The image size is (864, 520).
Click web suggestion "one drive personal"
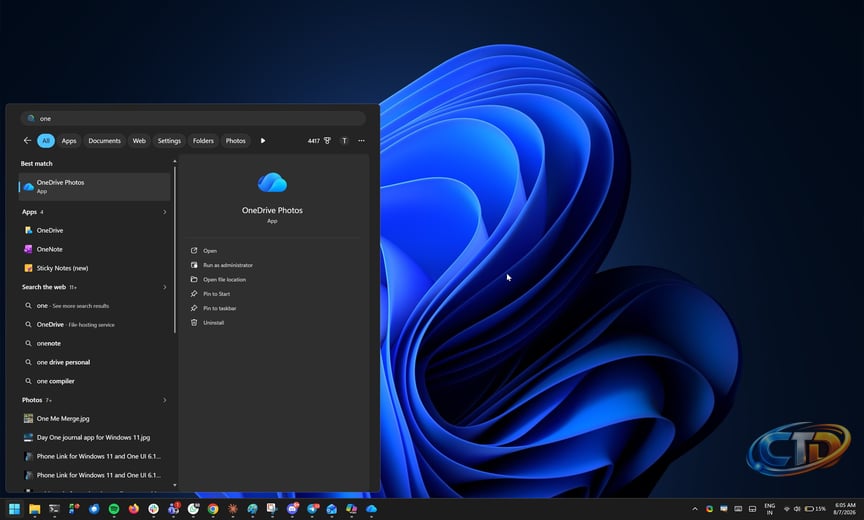(x=94, y=362)
